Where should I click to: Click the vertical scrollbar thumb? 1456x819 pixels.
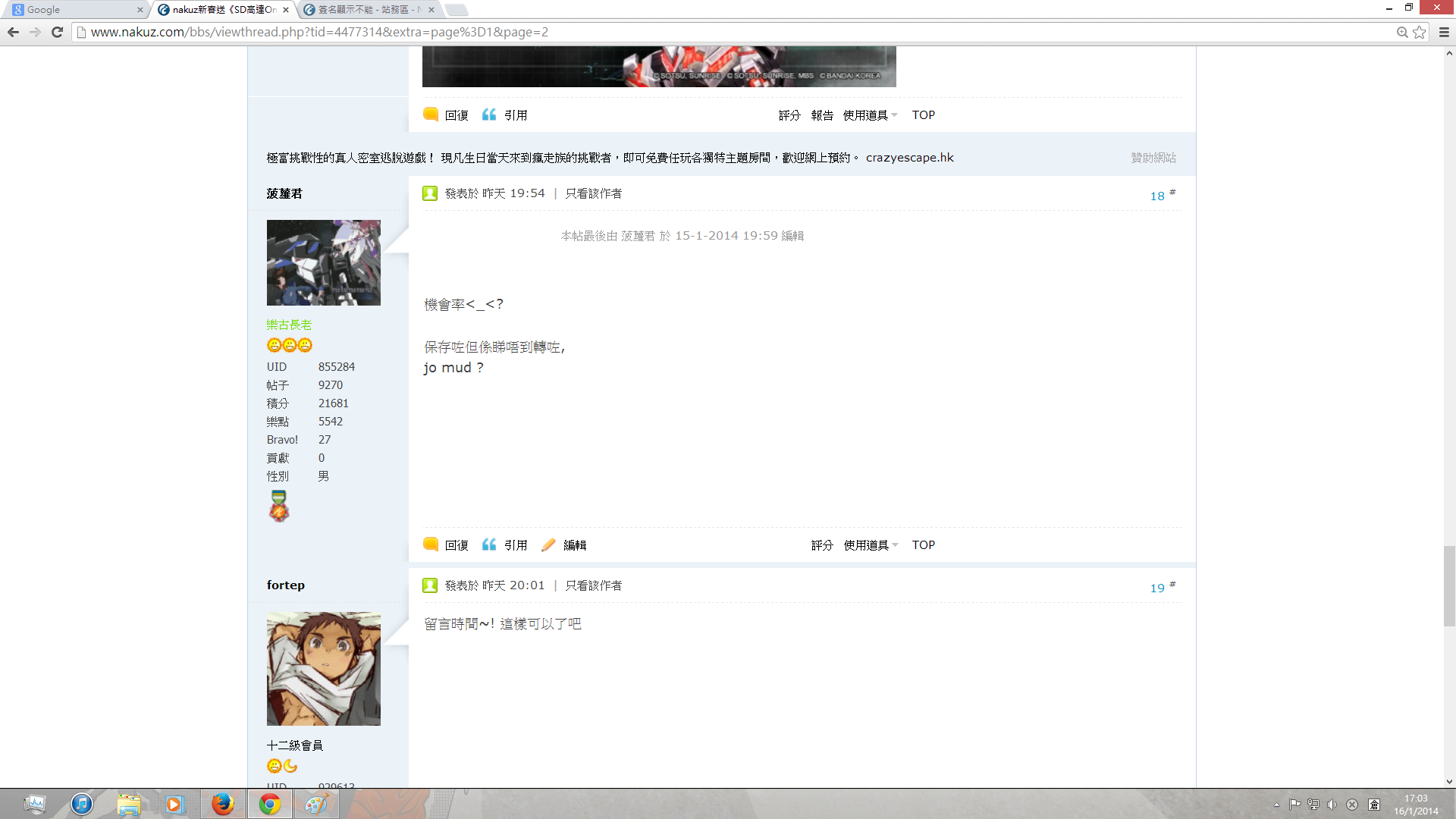click(1449, 585)
